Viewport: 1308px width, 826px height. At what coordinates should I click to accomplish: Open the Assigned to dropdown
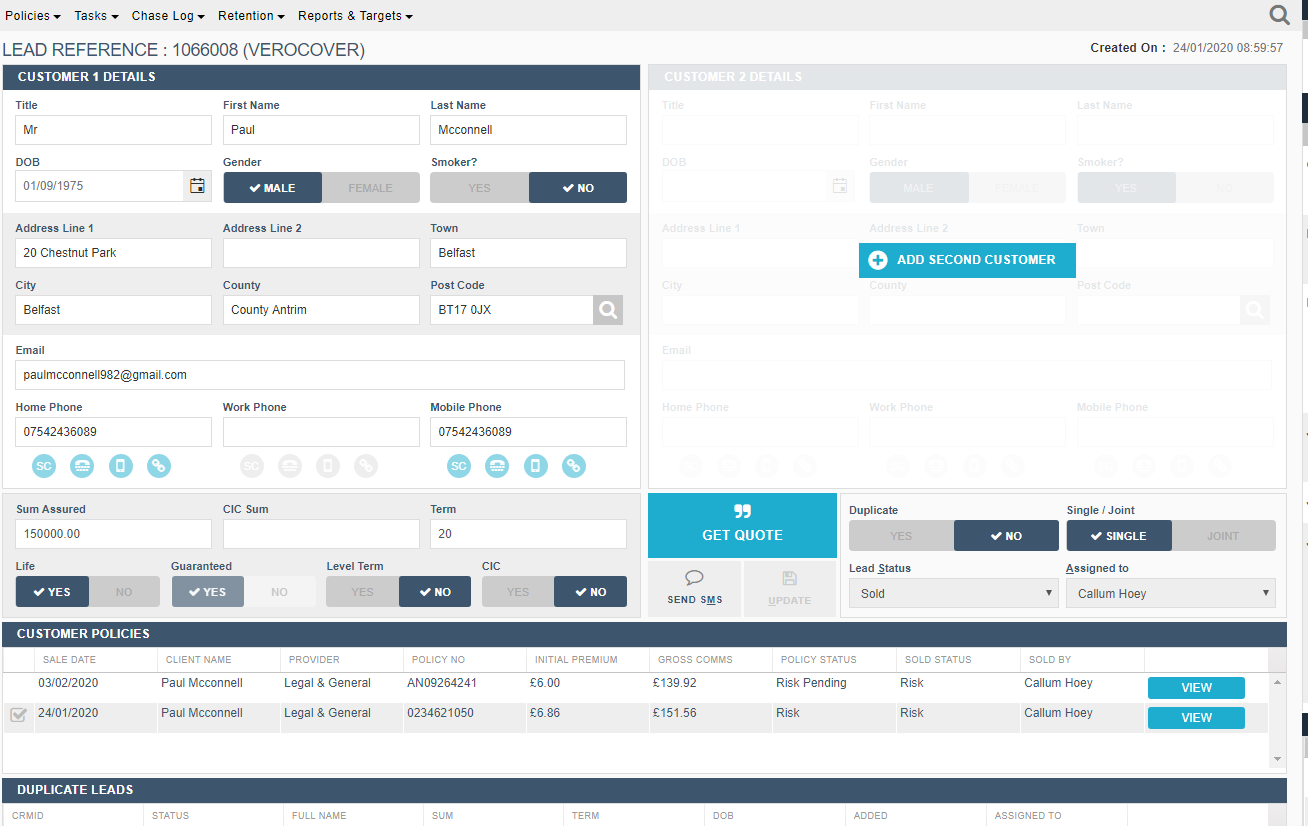tap(1170, 593)
